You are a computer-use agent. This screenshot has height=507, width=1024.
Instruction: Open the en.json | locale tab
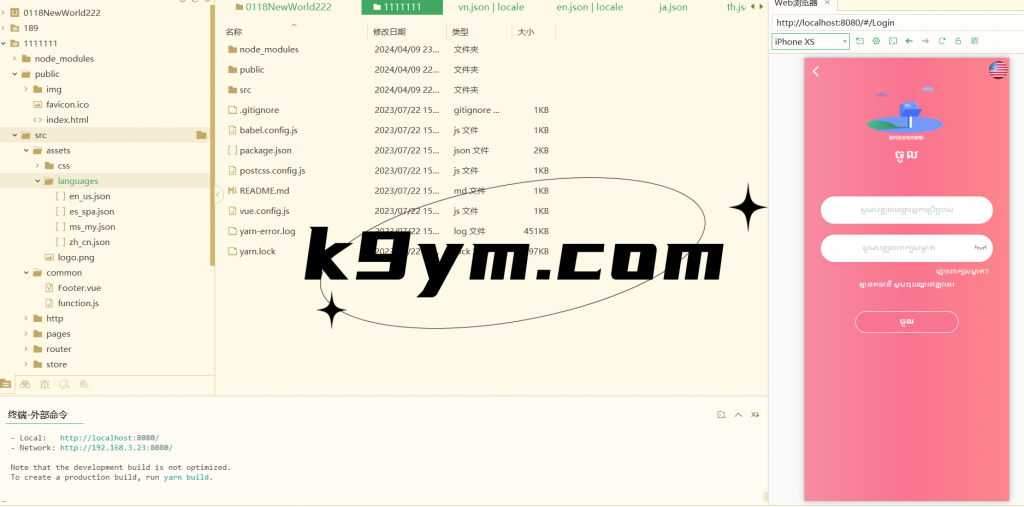(590, 7)
